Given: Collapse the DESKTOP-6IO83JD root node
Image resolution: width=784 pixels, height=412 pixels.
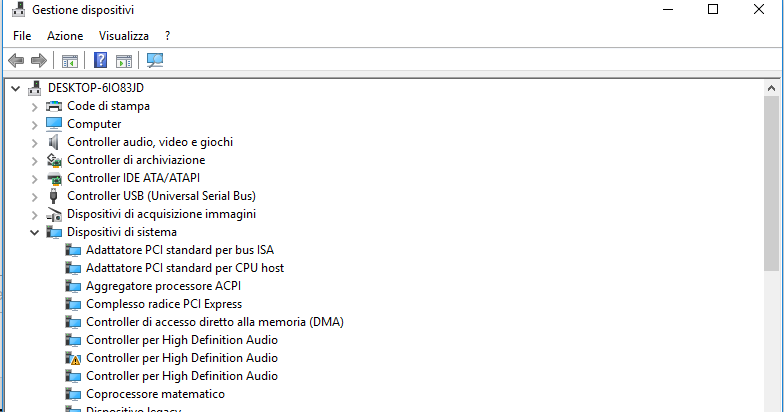Looking at the screenshot, I should click(15, 88).
